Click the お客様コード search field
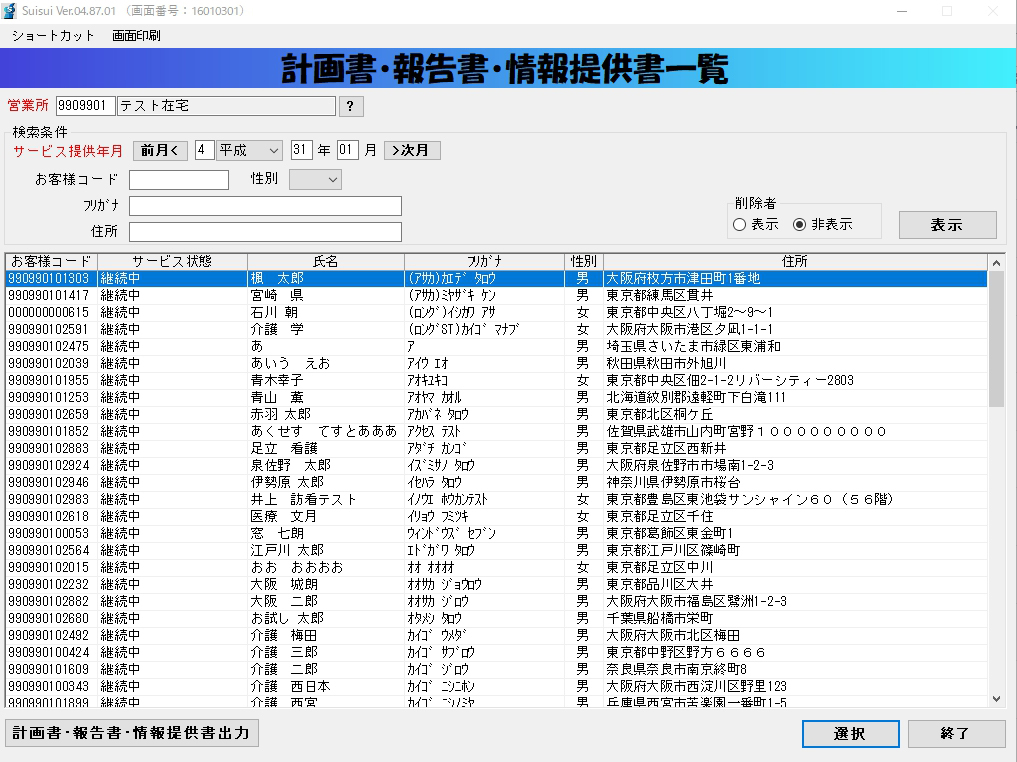Image resolution: width=1017 pixels, height=762 pixels. (179, 180)
